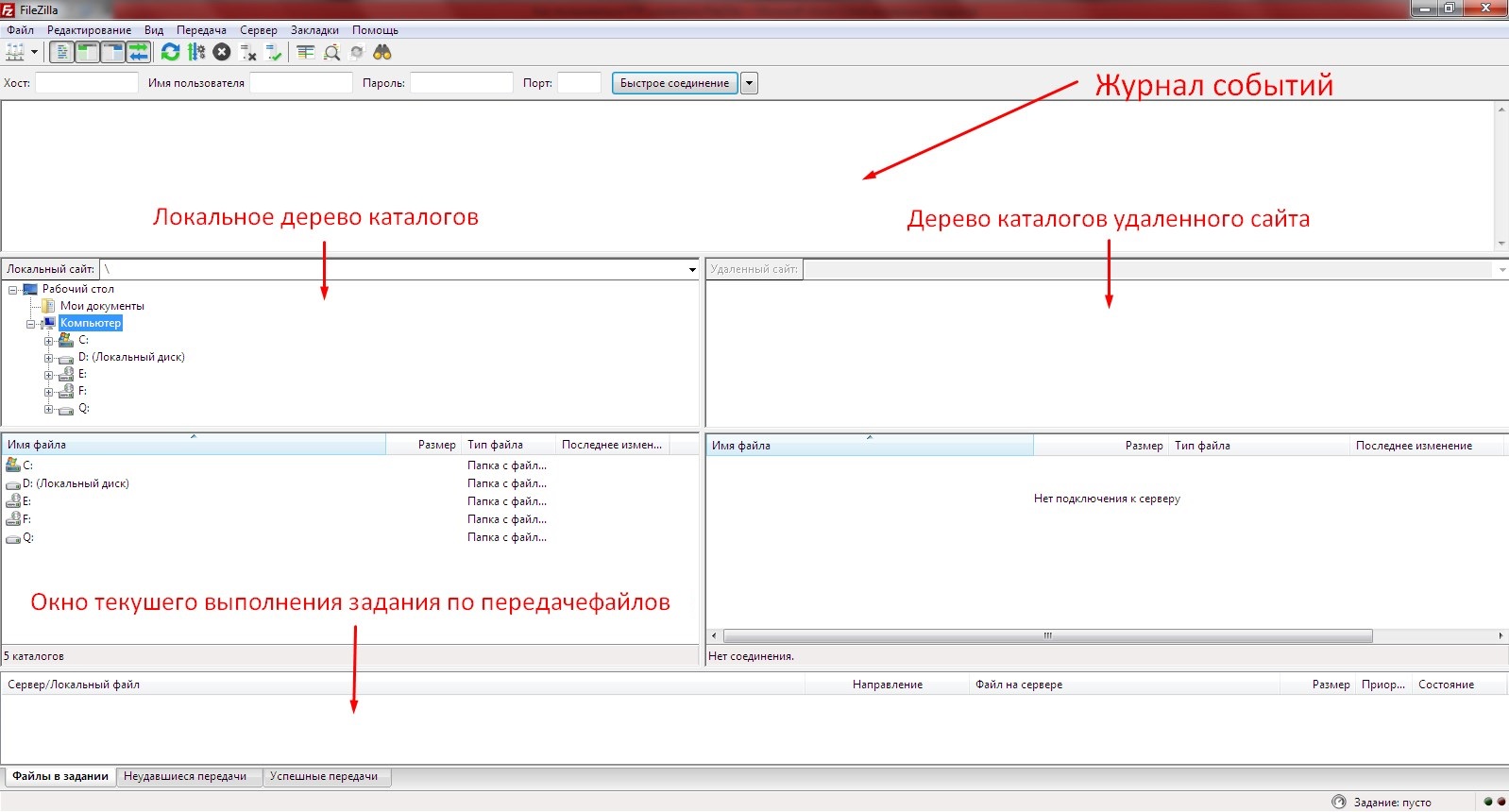Open the Вид menu
The image size is (1509, 812).
154,30
